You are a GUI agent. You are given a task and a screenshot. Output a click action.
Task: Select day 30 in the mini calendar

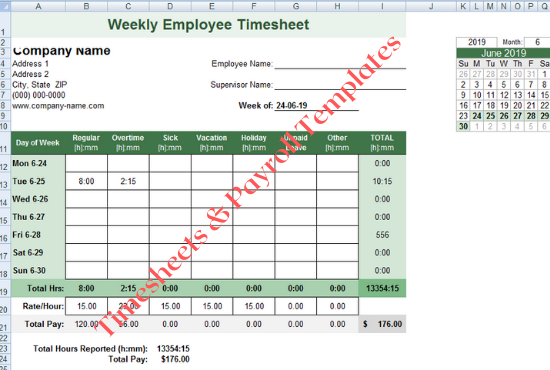click(x=463, y=126)
